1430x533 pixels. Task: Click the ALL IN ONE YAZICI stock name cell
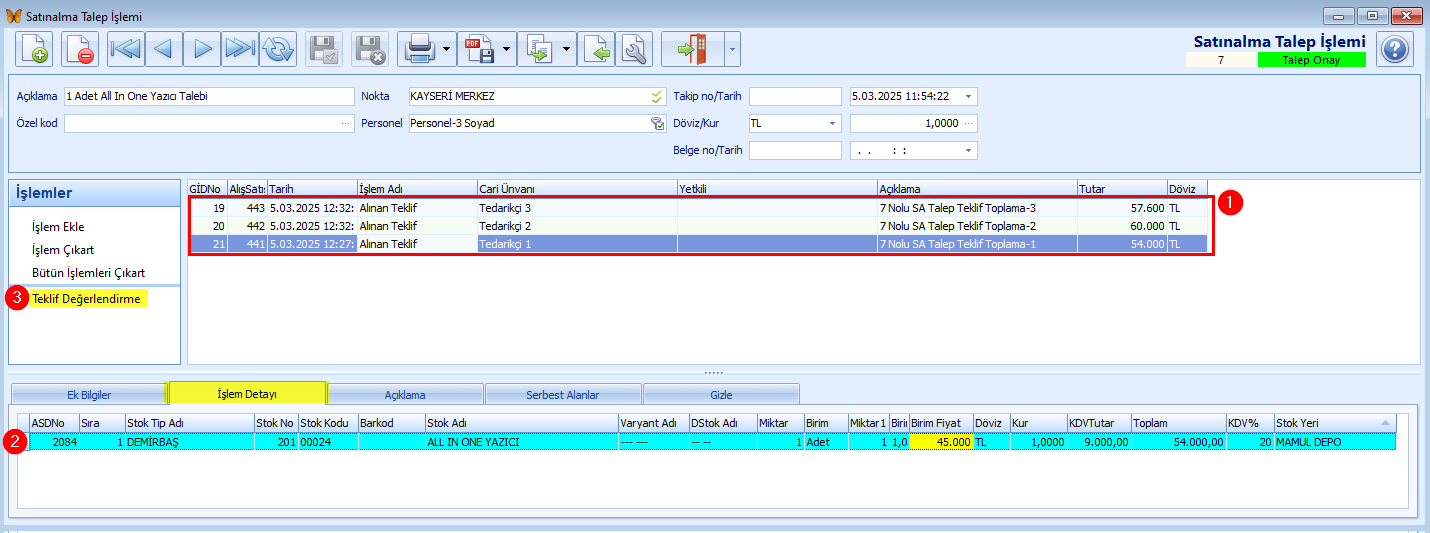(x=521, y=441)
